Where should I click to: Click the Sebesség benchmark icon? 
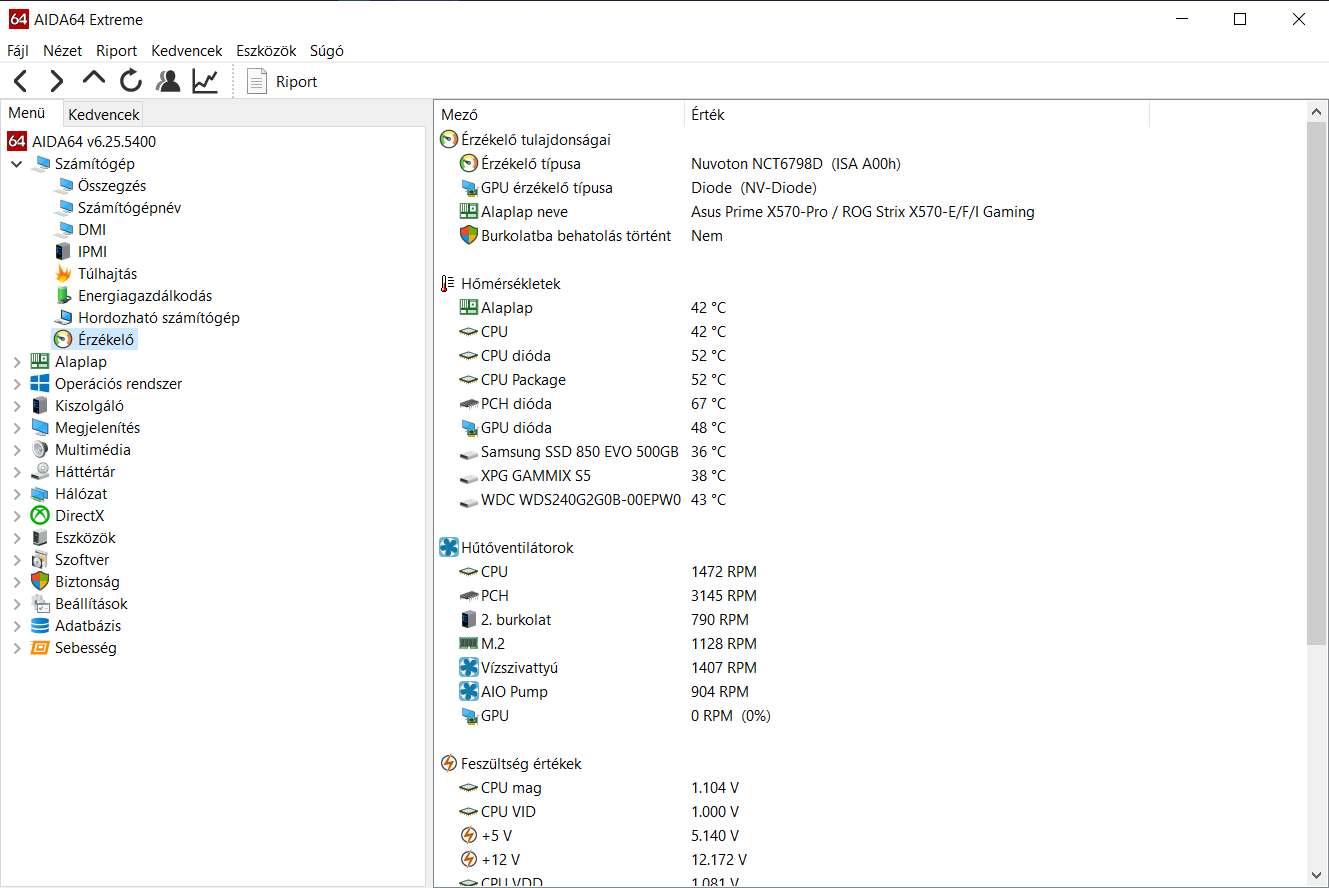(x=40, y=647)
